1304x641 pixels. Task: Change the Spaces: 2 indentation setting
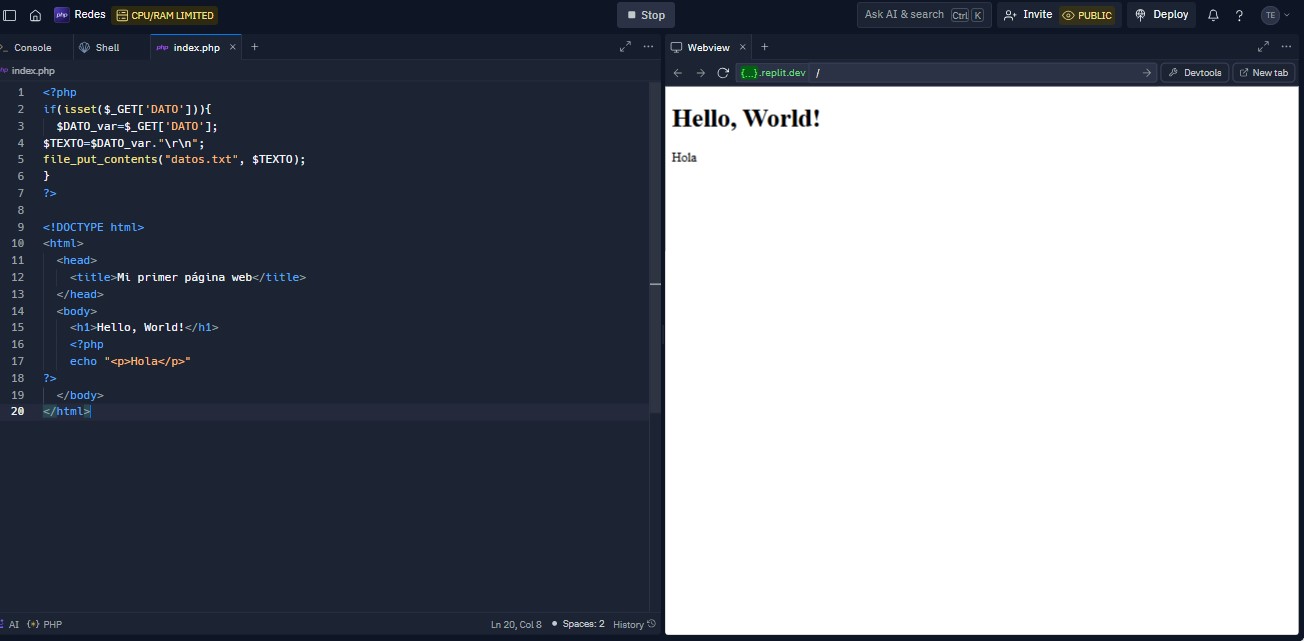(x=583, y=624)
